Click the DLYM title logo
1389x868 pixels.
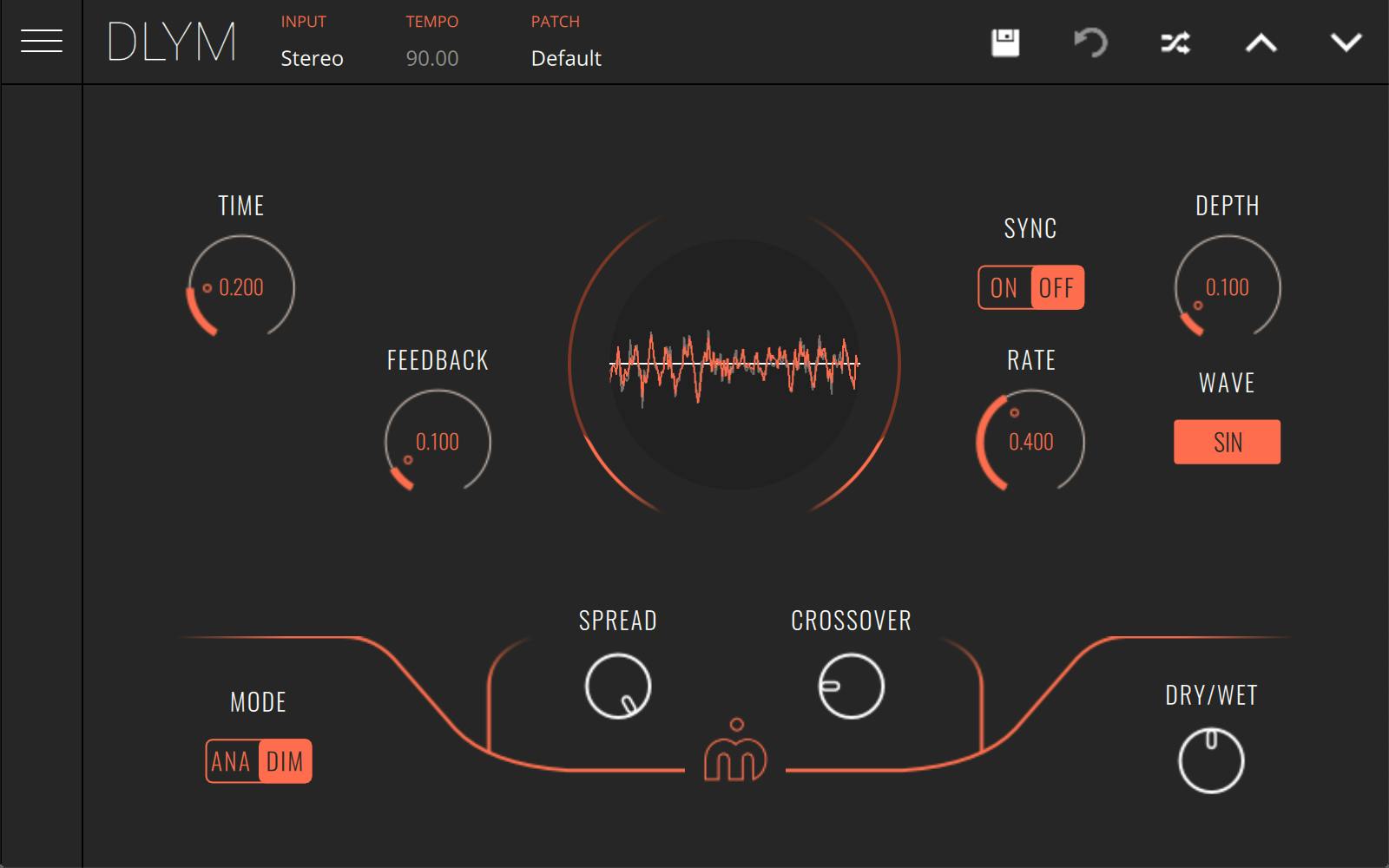[170, 41]
